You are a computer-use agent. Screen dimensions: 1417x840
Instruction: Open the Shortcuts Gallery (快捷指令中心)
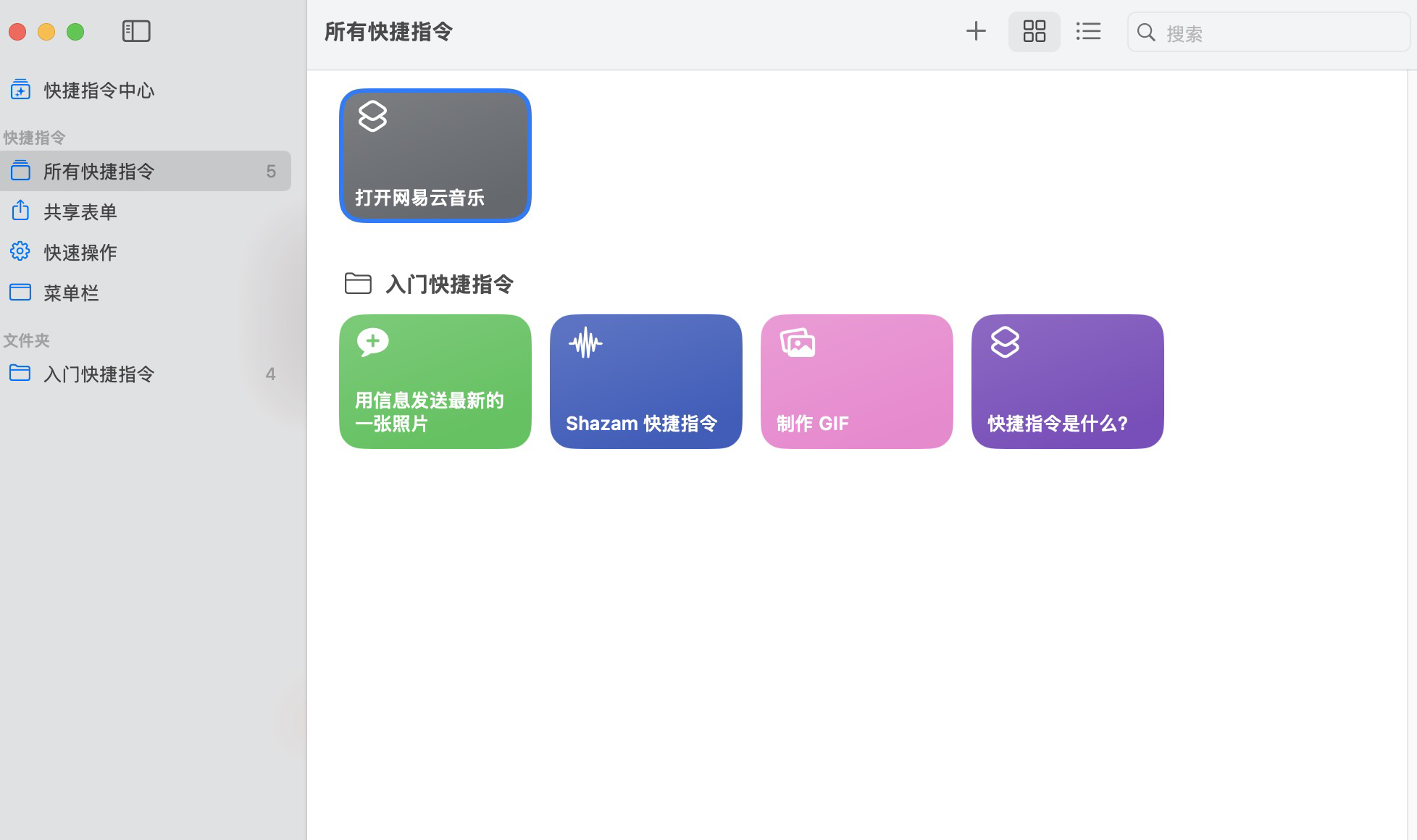pyautogui.click(x=99, y=91)
